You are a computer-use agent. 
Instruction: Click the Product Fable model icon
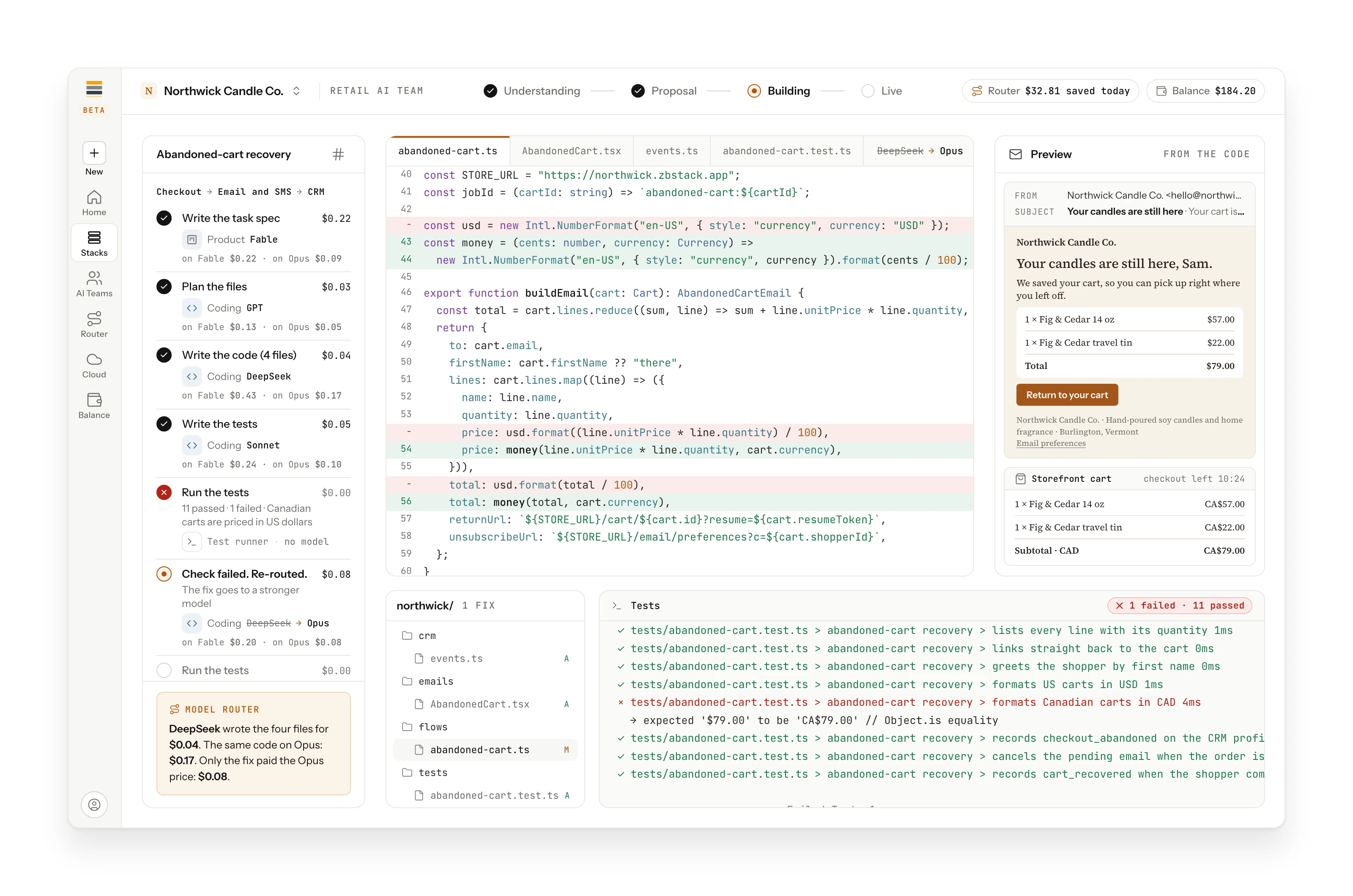point(192,240)
